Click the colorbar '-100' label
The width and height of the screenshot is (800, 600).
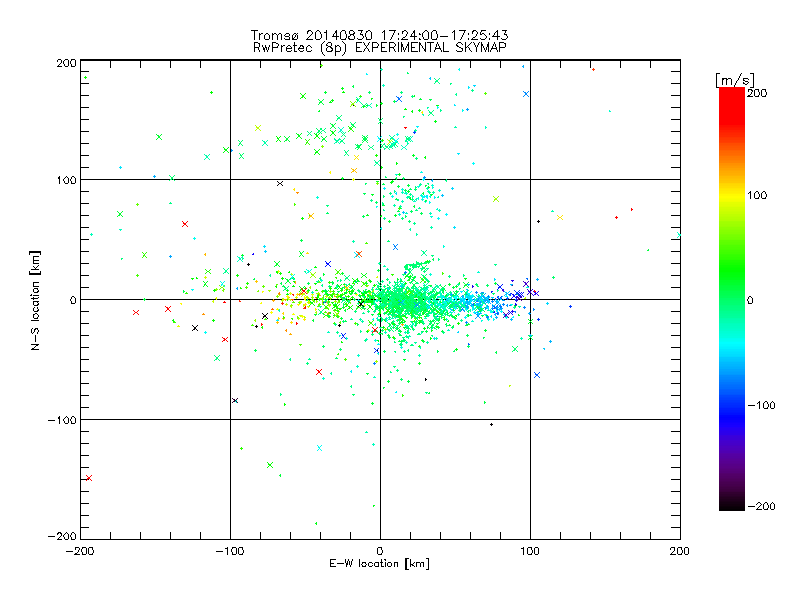(761, 405)
